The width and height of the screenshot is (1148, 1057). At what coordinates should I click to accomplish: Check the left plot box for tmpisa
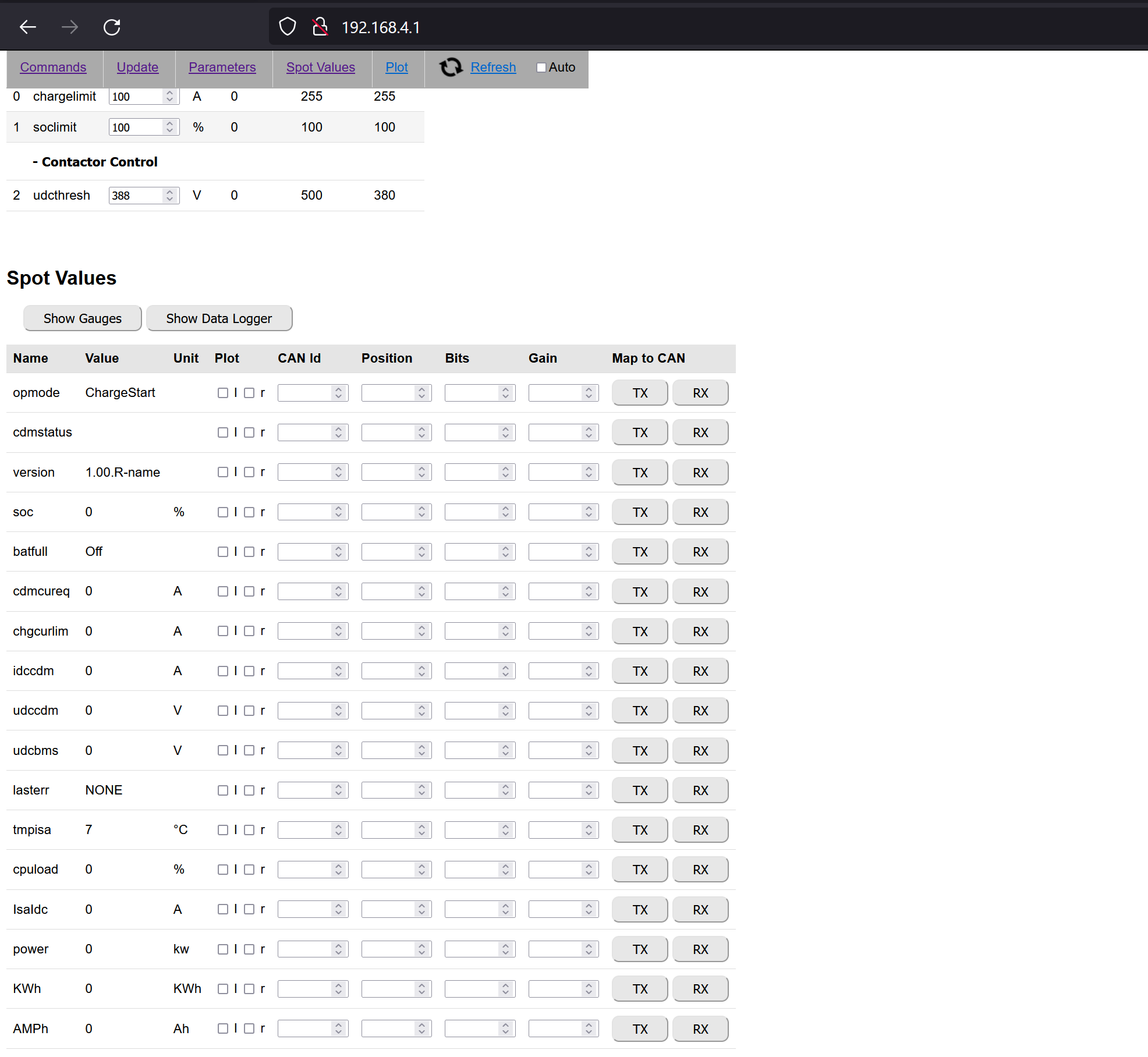pyautogui.click(x=222, y=830)
